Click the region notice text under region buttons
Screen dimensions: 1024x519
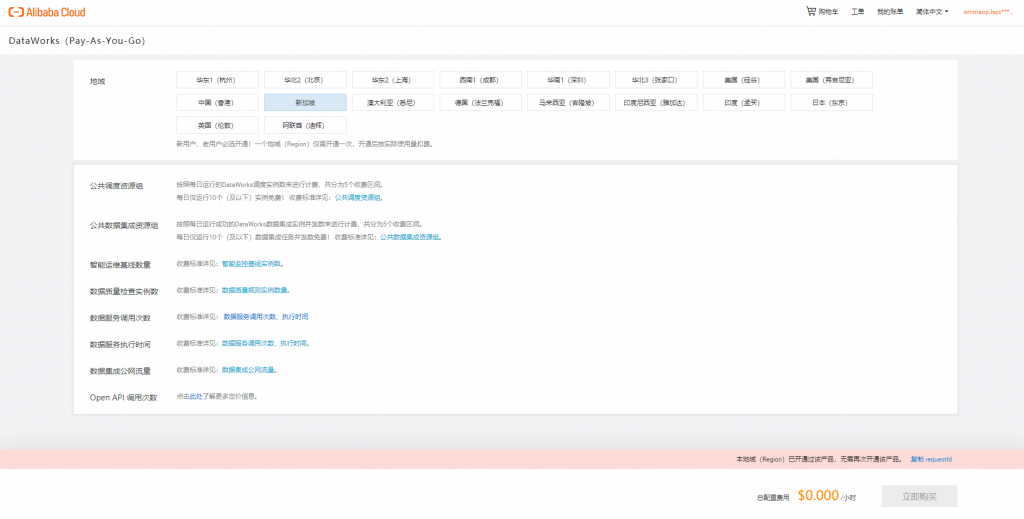point(305,144)
